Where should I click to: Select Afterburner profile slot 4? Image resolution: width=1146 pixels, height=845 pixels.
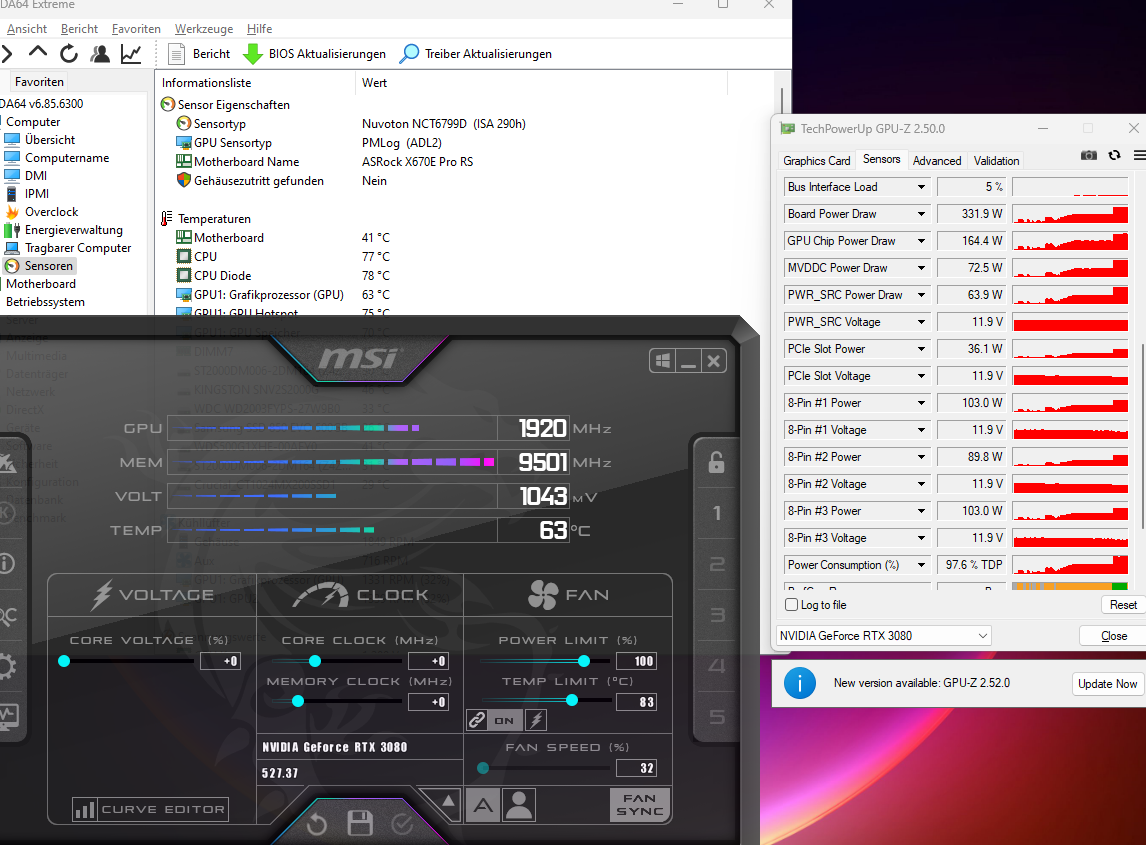[x=717, y=666]
